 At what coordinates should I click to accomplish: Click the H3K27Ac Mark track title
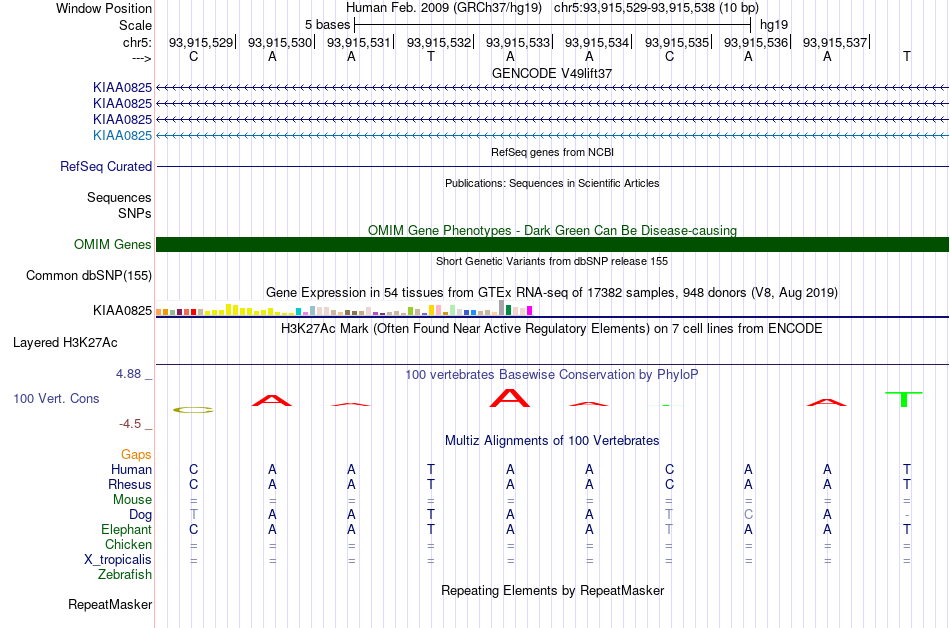[552, 329]
